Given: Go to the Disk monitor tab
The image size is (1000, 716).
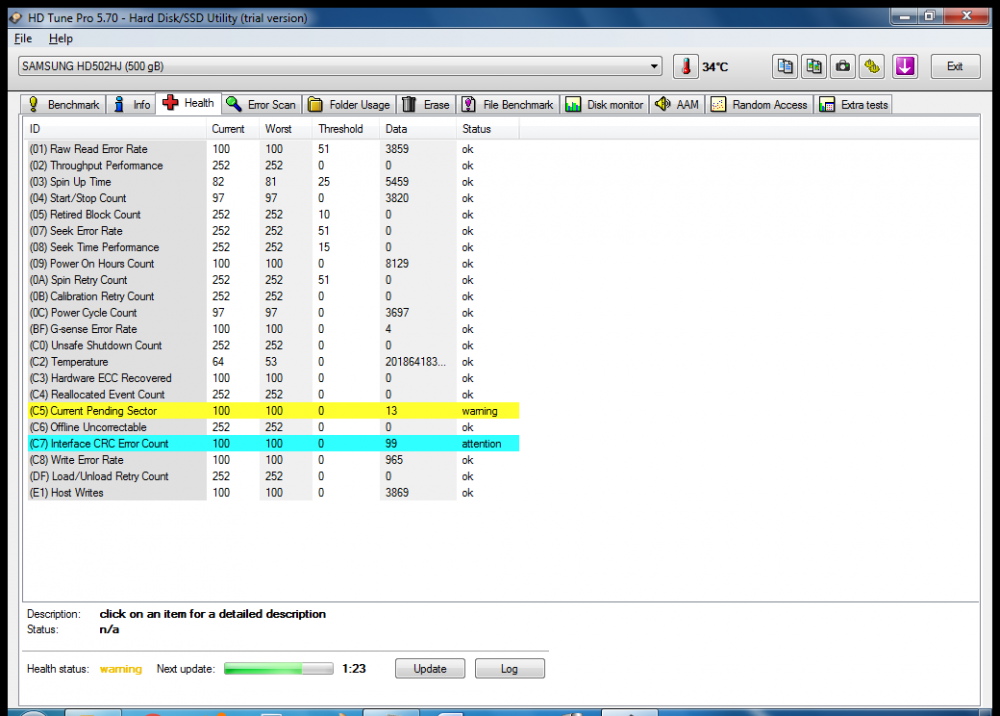Looking at the screenshot, I should 606,104.
